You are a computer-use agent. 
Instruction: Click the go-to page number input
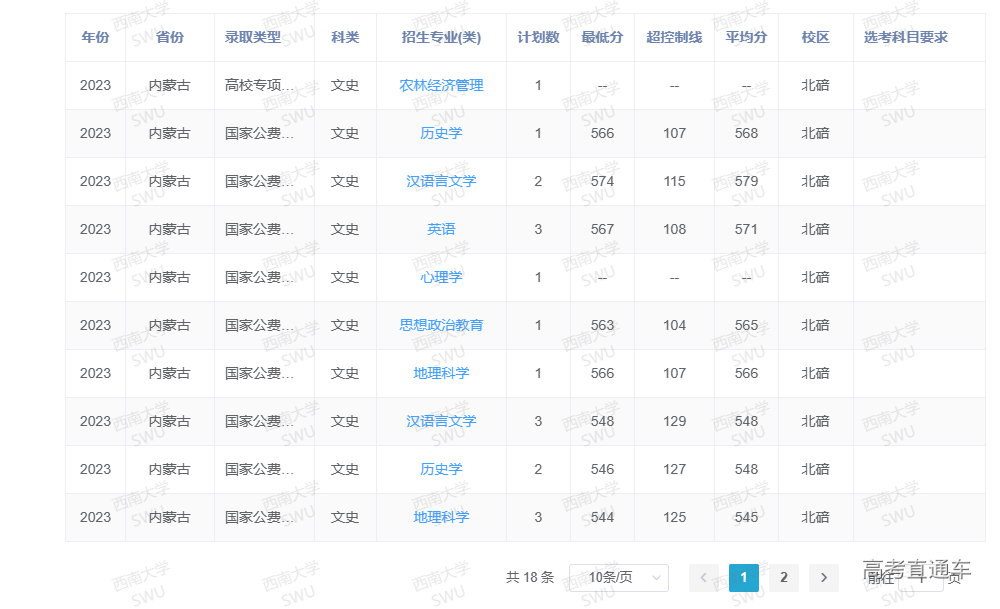tap(918, 577)
